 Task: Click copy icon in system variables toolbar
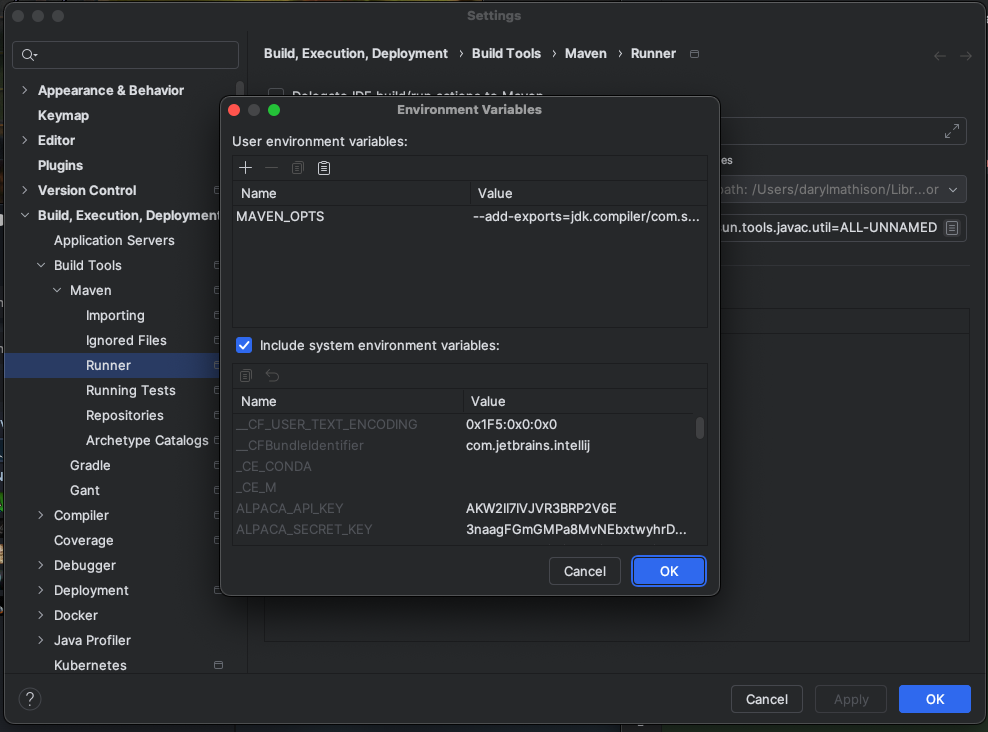click(x=246, y=376)
